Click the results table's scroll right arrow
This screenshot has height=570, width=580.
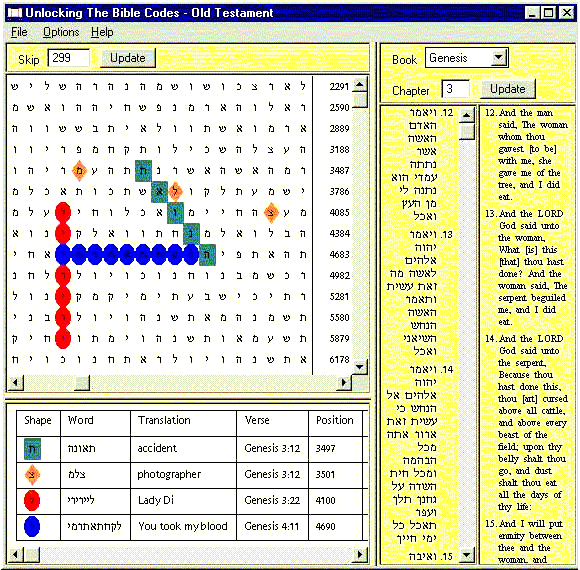pos(361,554)
